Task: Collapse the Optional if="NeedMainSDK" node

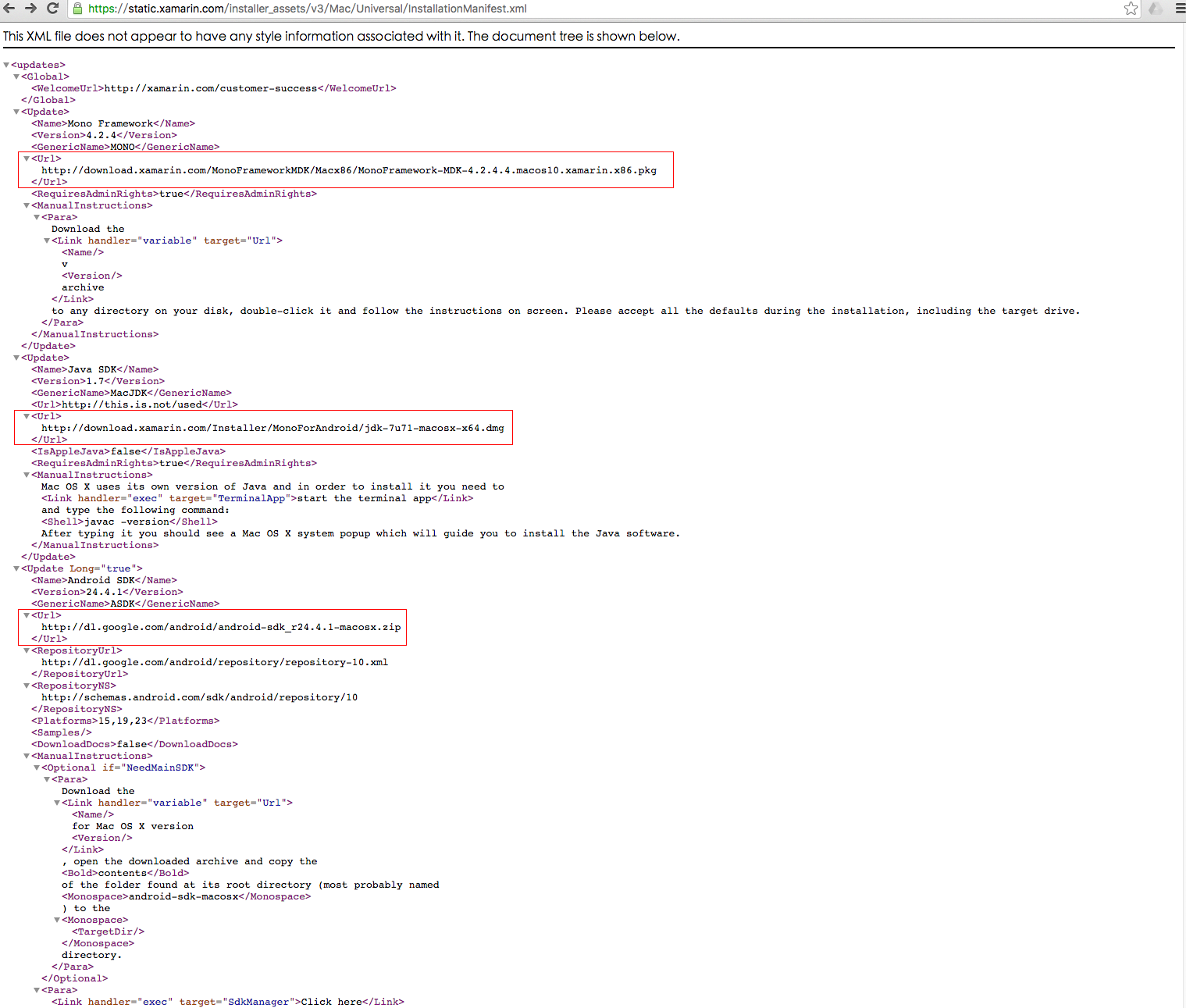Action: (37, 768)
